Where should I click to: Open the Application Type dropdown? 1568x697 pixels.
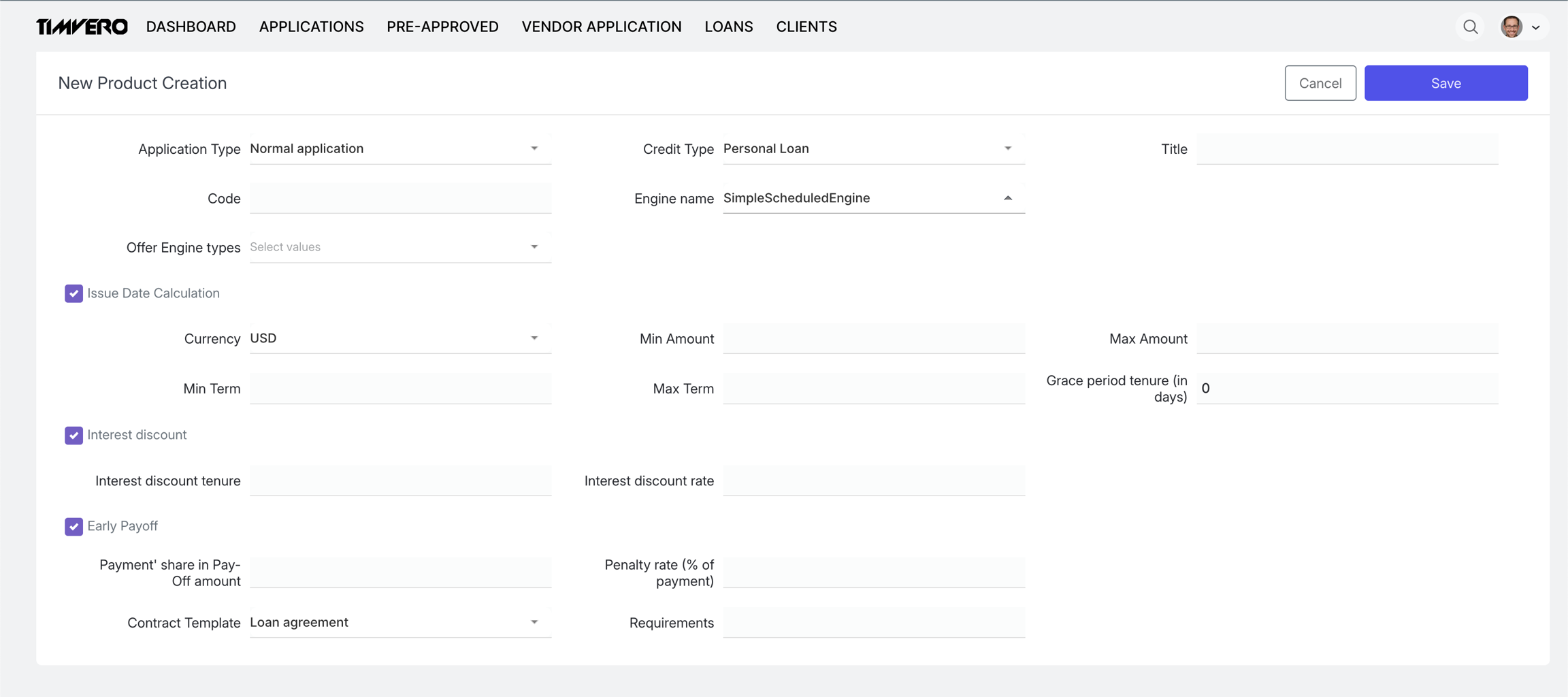pos(399,148)
